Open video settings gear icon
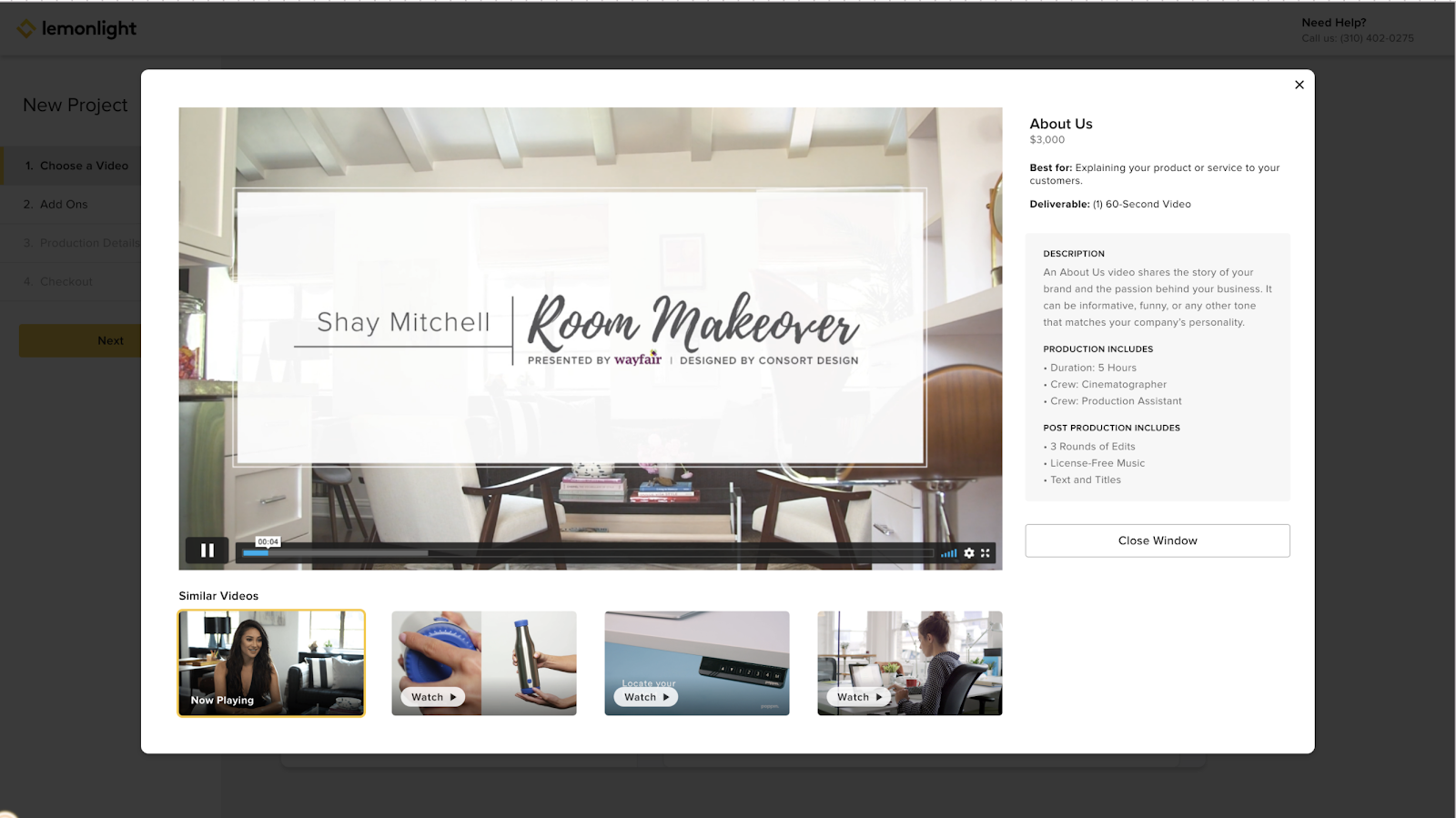1456x818 pixels. coord(969,553)
